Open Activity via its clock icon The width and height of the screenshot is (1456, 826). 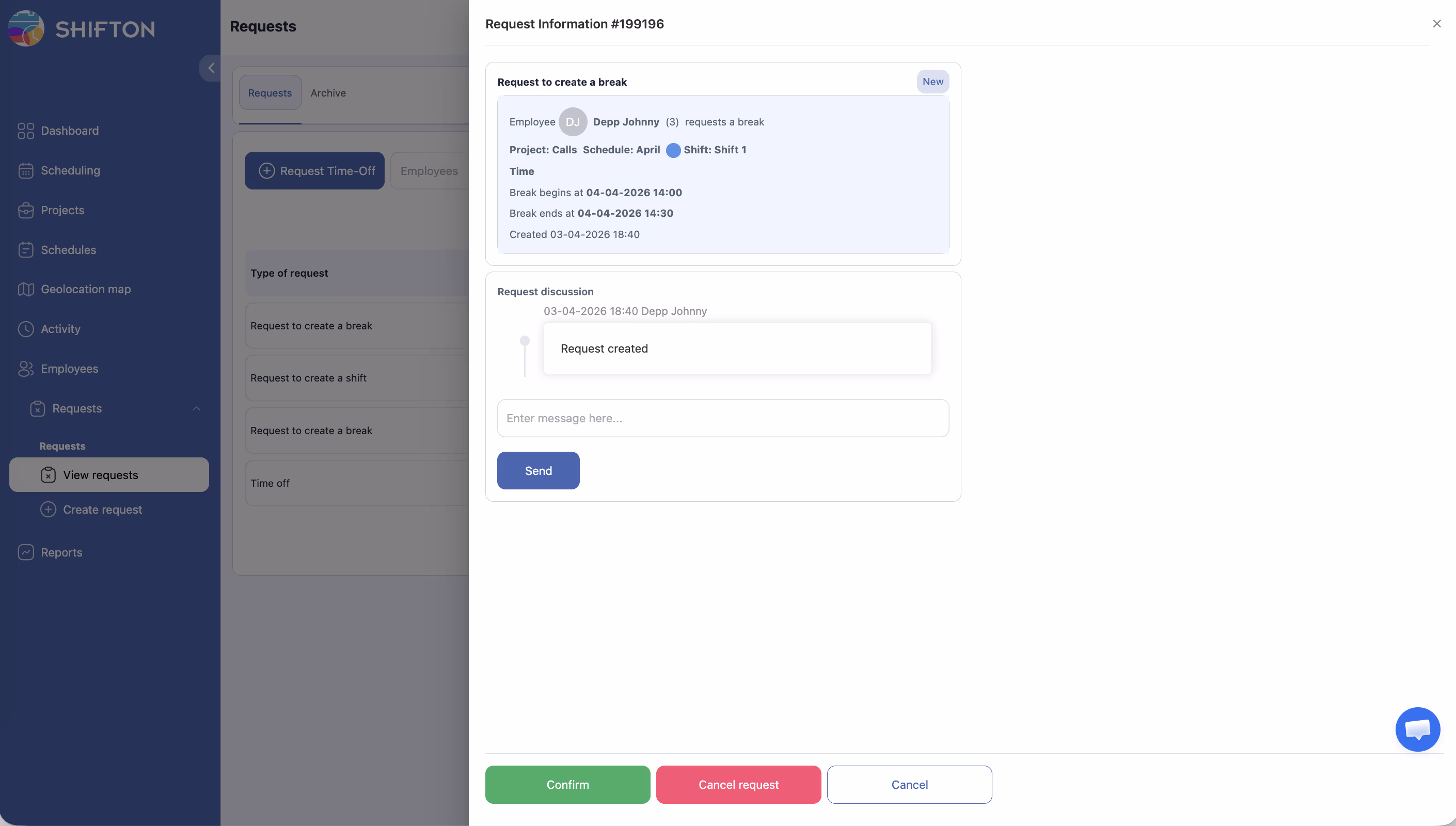(x=25, y=329)
